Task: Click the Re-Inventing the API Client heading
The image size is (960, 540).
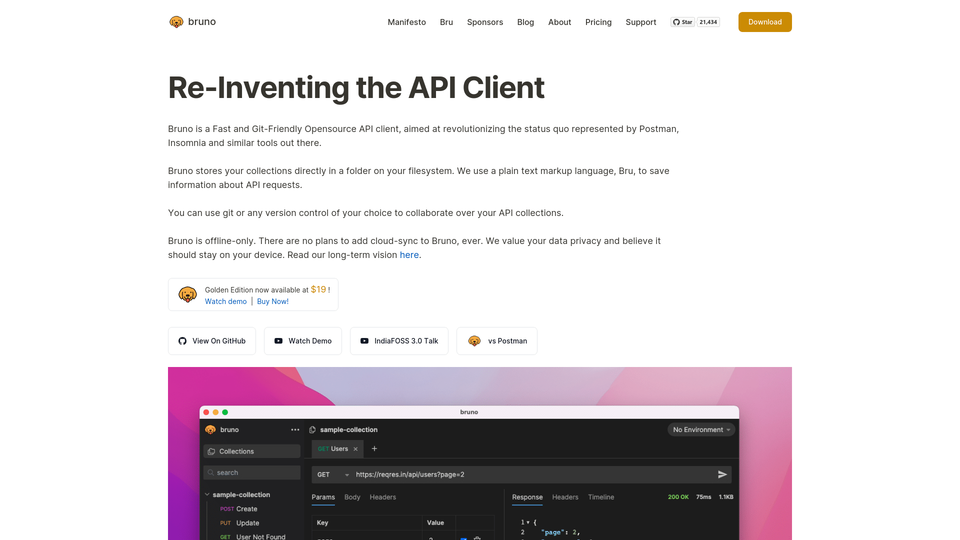Action: click(x=356, y=88)
